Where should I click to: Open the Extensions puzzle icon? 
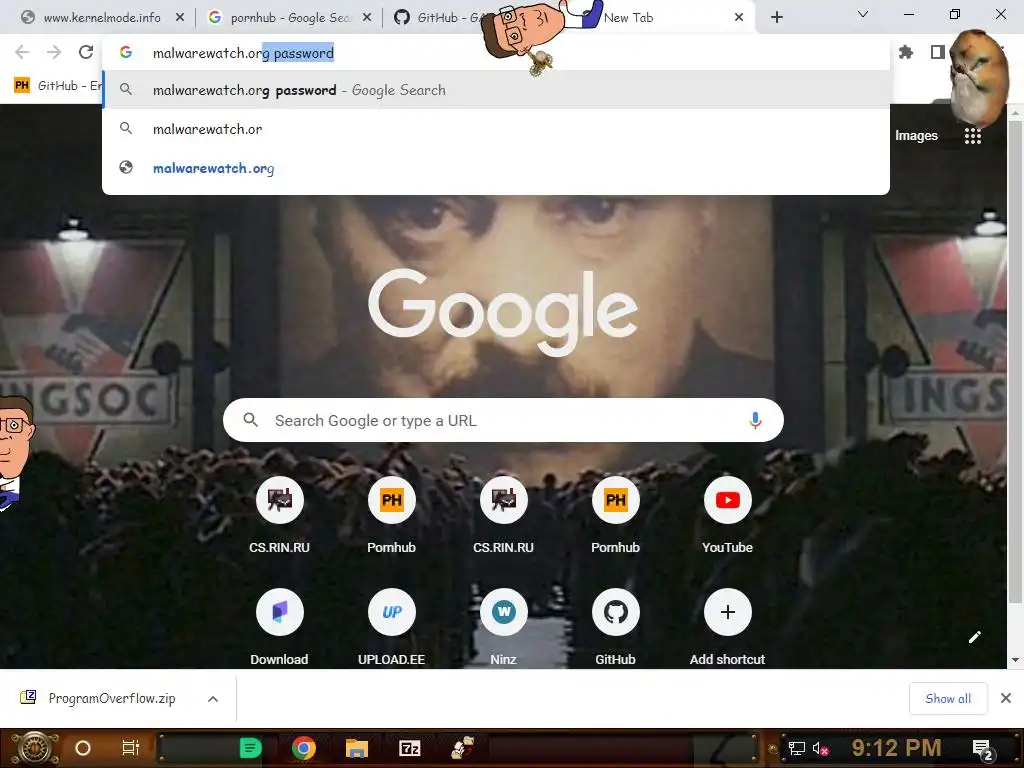pos(906,52)
